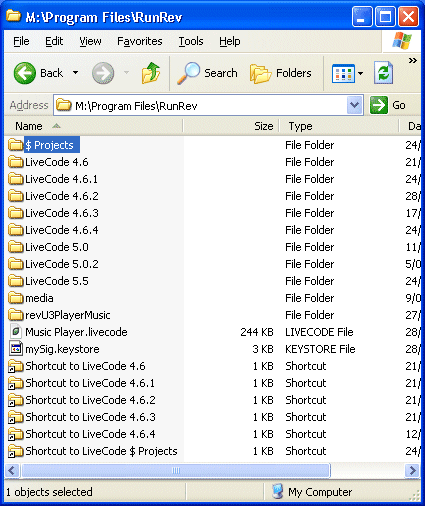Click the Go button
The image size is (425, 506).
pyautogui.click(x=388, y=105)
